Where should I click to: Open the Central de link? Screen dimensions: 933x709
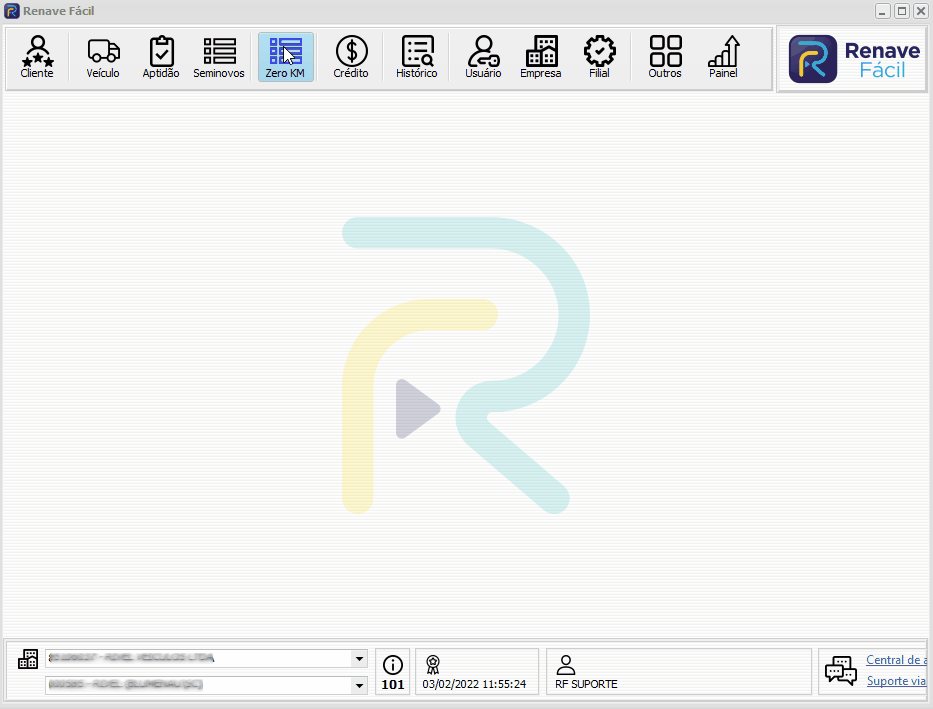click(x=896, y=660)
